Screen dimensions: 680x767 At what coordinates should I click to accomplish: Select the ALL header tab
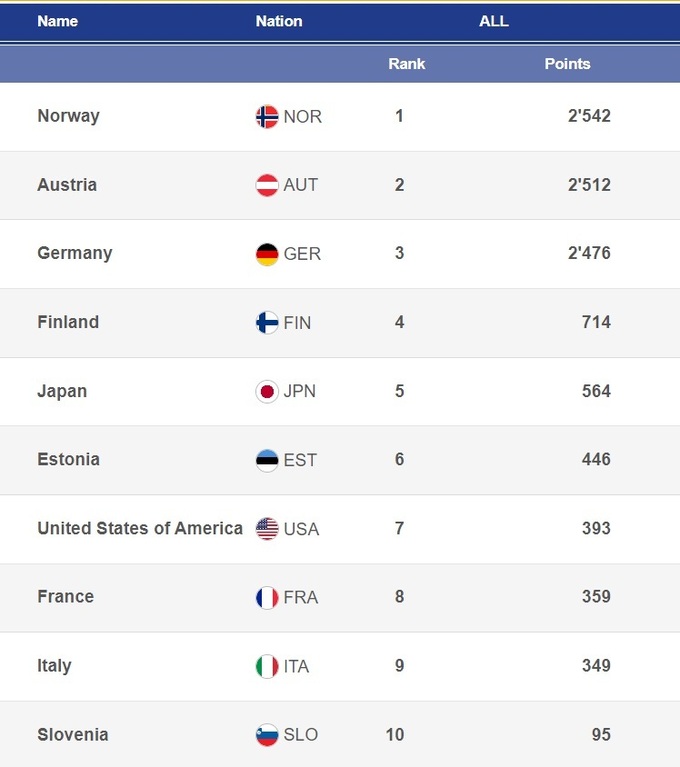tap(494, 21)
